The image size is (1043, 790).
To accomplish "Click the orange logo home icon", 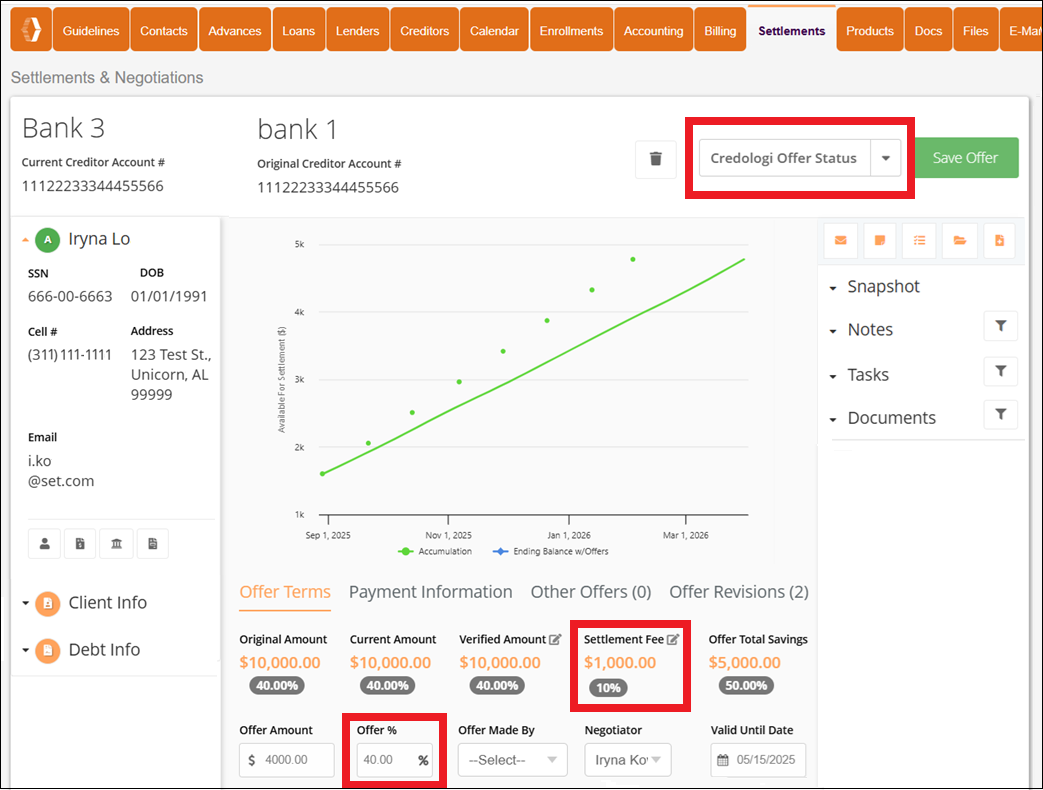I will click(x=31, y=30).
